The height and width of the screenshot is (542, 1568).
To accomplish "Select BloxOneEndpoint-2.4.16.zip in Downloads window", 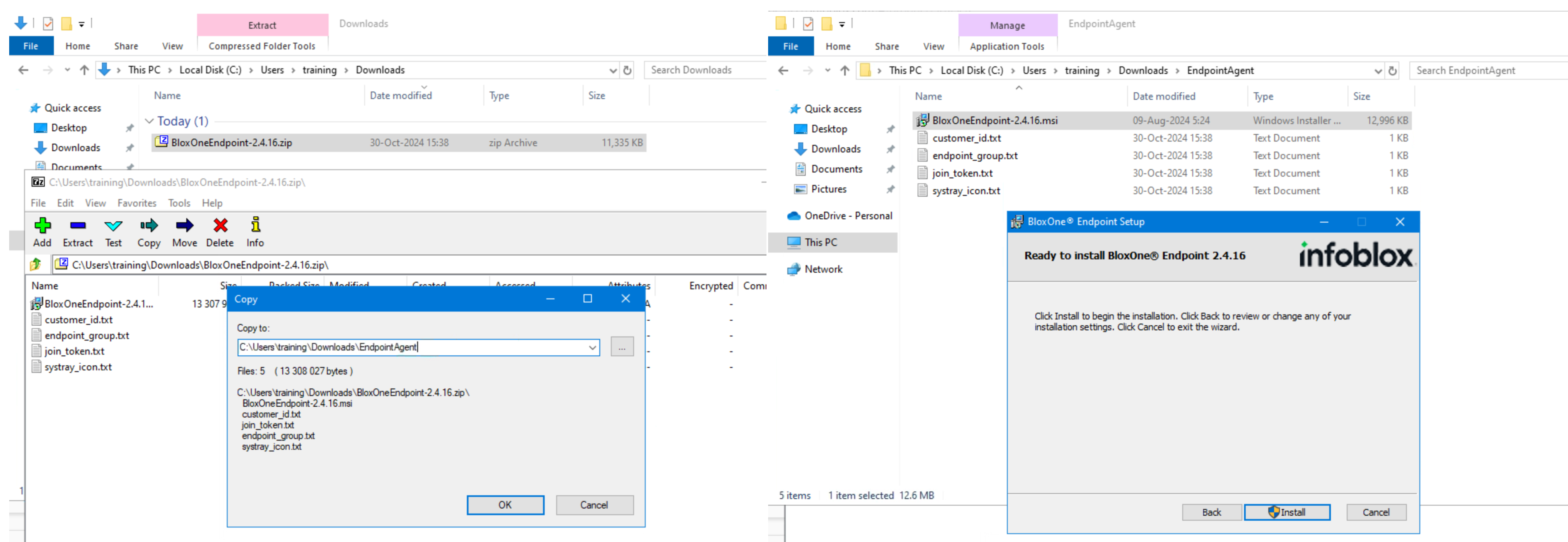I will point(399,142).
